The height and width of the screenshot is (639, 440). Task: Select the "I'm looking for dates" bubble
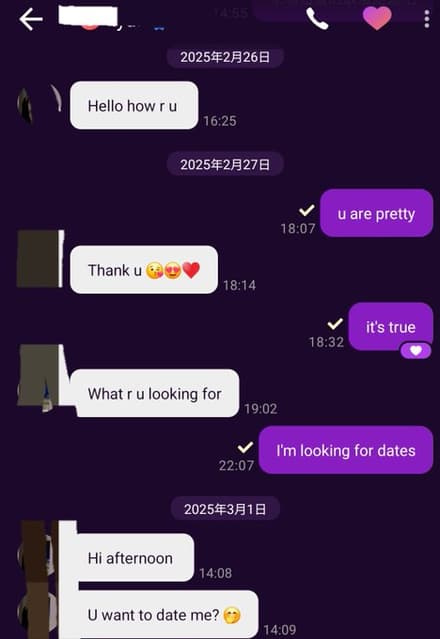(x=346, y=450)
